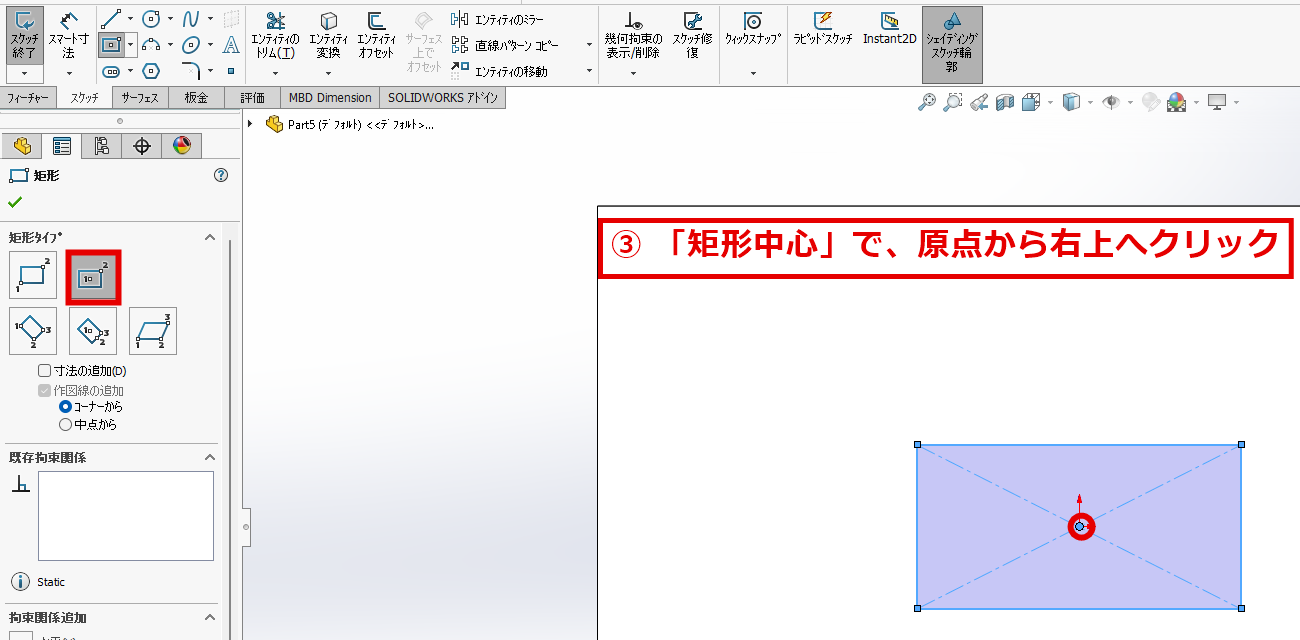
Task: Select the Polygon sketch tool
Action: coord(151,71)
